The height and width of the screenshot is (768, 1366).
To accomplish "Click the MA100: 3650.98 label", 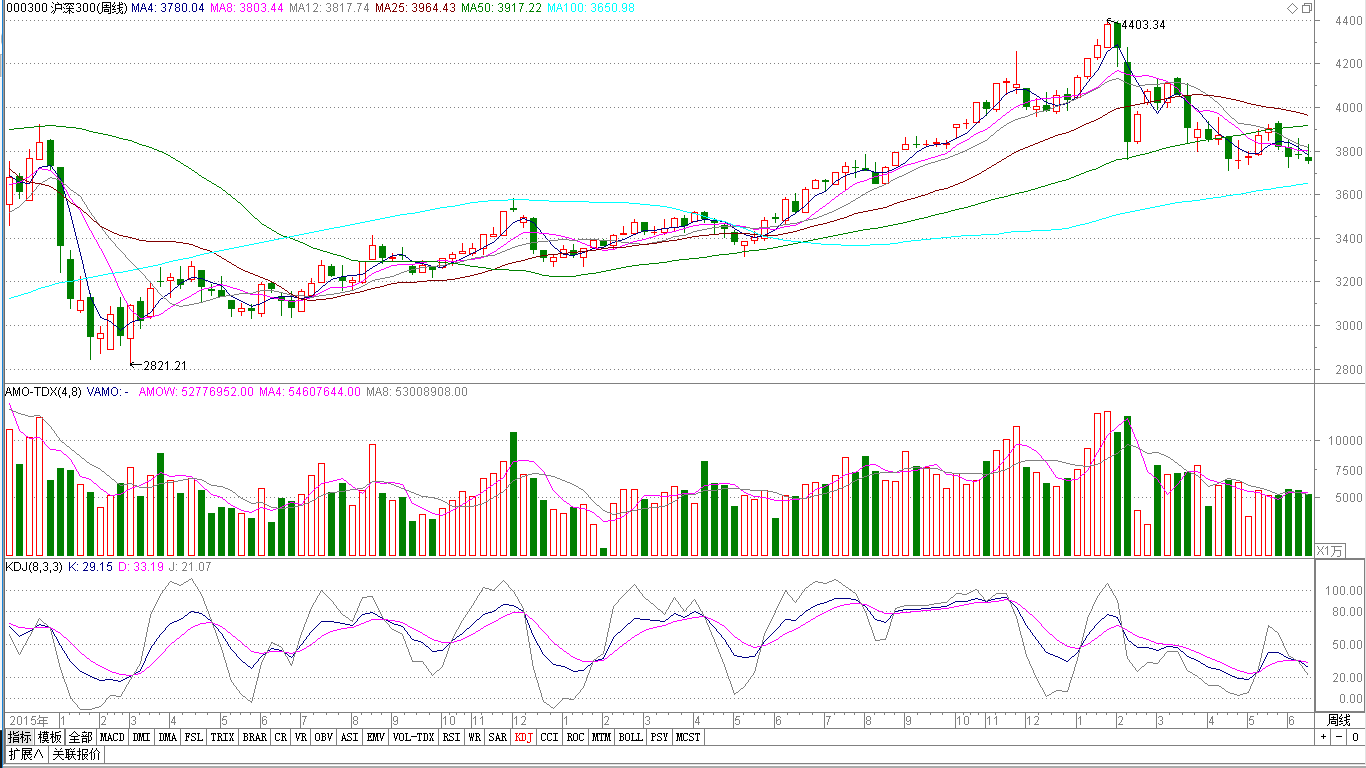I will click(590, 8).
